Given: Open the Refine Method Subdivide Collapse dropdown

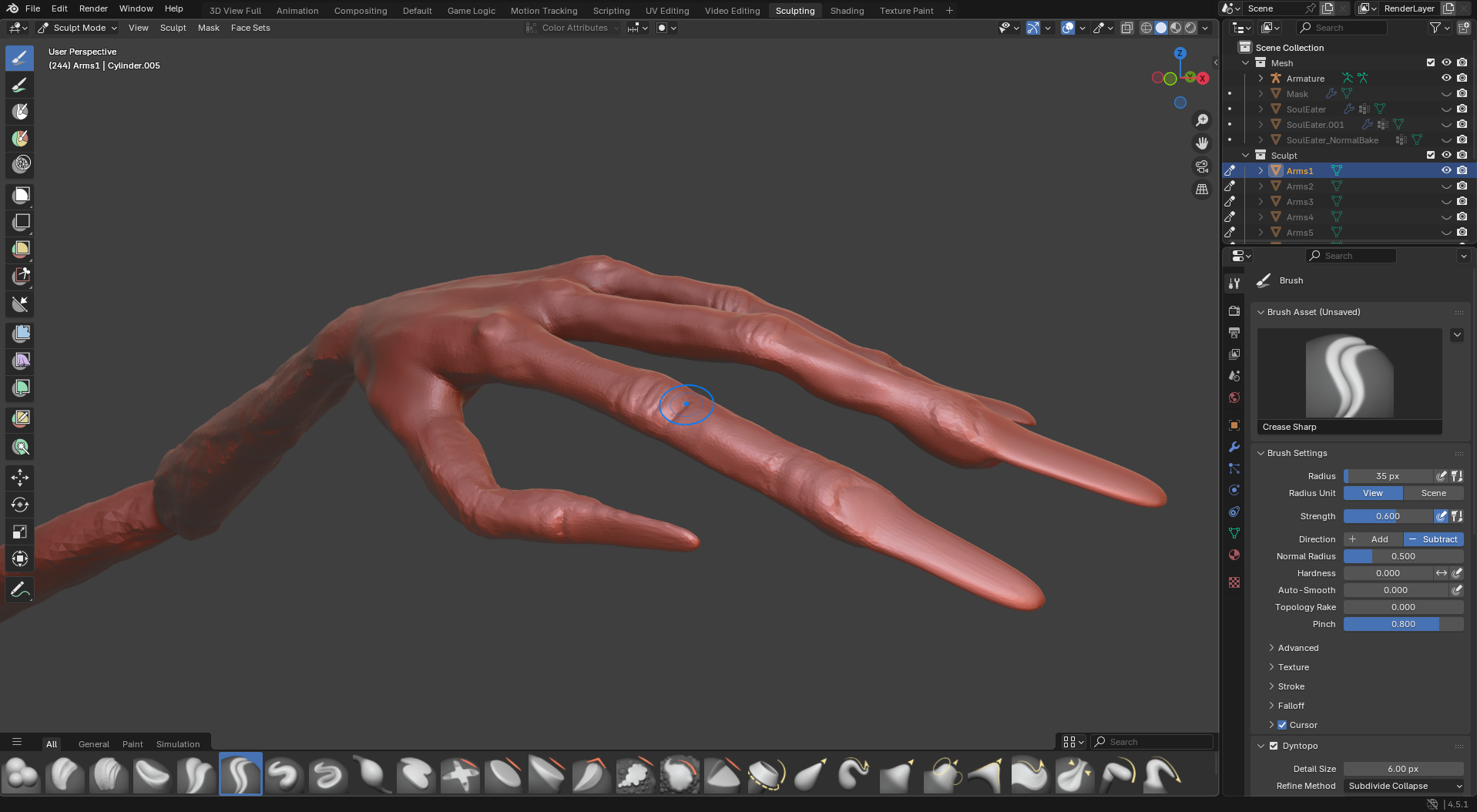Looking at the screenshot, I should click(1404, 786).
